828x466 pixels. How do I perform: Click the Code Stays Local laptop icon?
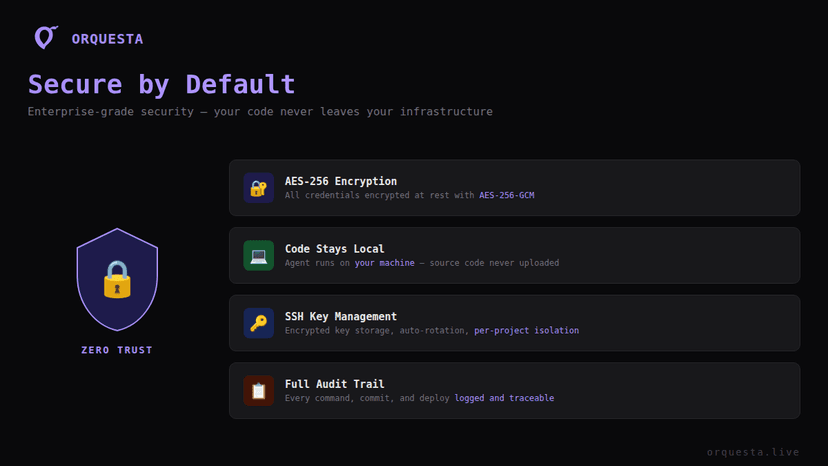[258, 255]
